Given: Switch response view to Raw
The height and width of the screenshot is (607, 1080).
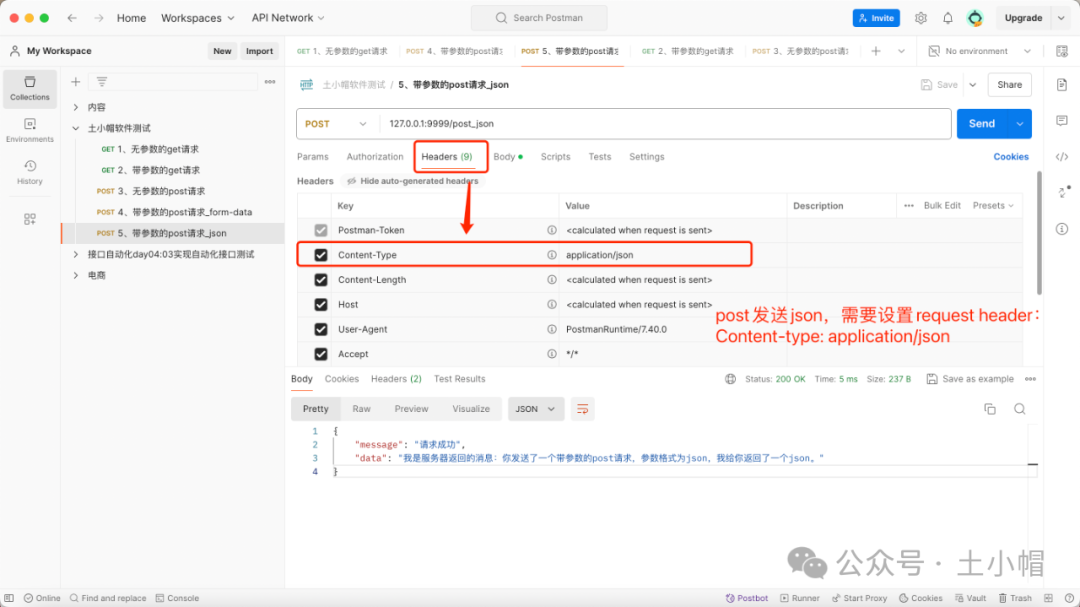Looking at the screenshot, I should pos(362,409).
